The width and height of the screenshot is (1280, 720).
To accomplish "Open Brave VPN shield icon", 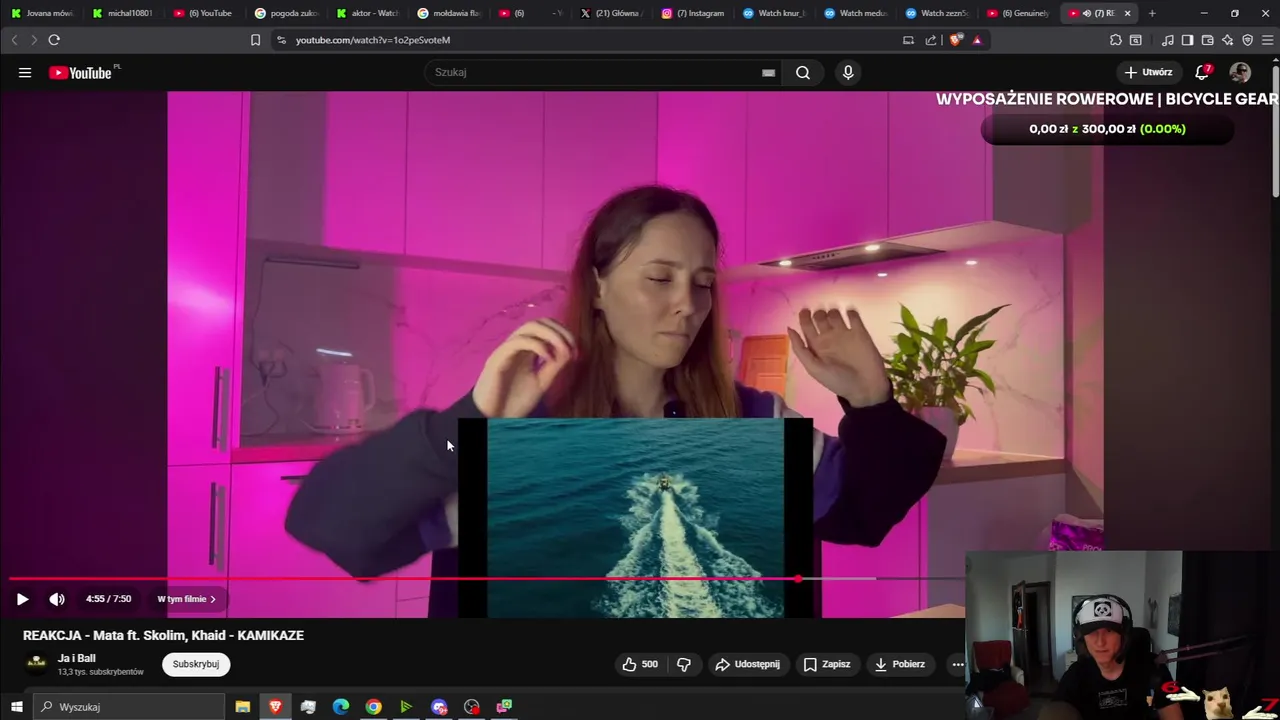I will [x=1247, y=40].
